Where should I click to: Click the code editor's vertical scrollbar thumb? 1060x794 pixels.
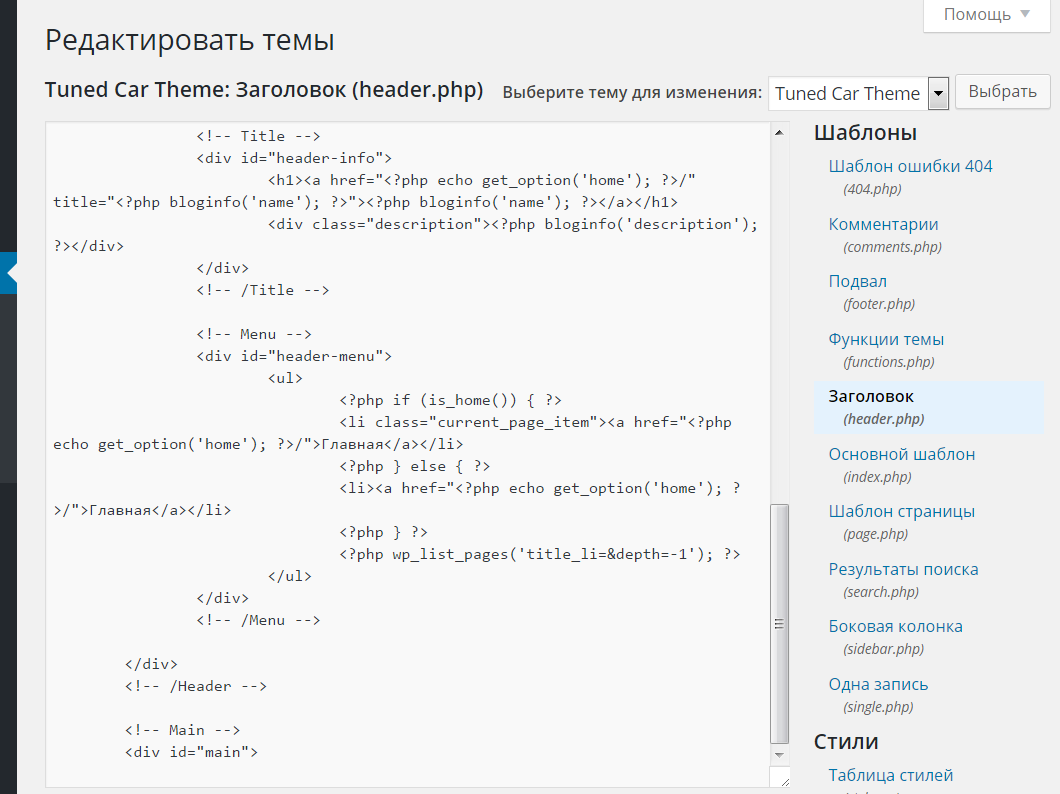780,624
